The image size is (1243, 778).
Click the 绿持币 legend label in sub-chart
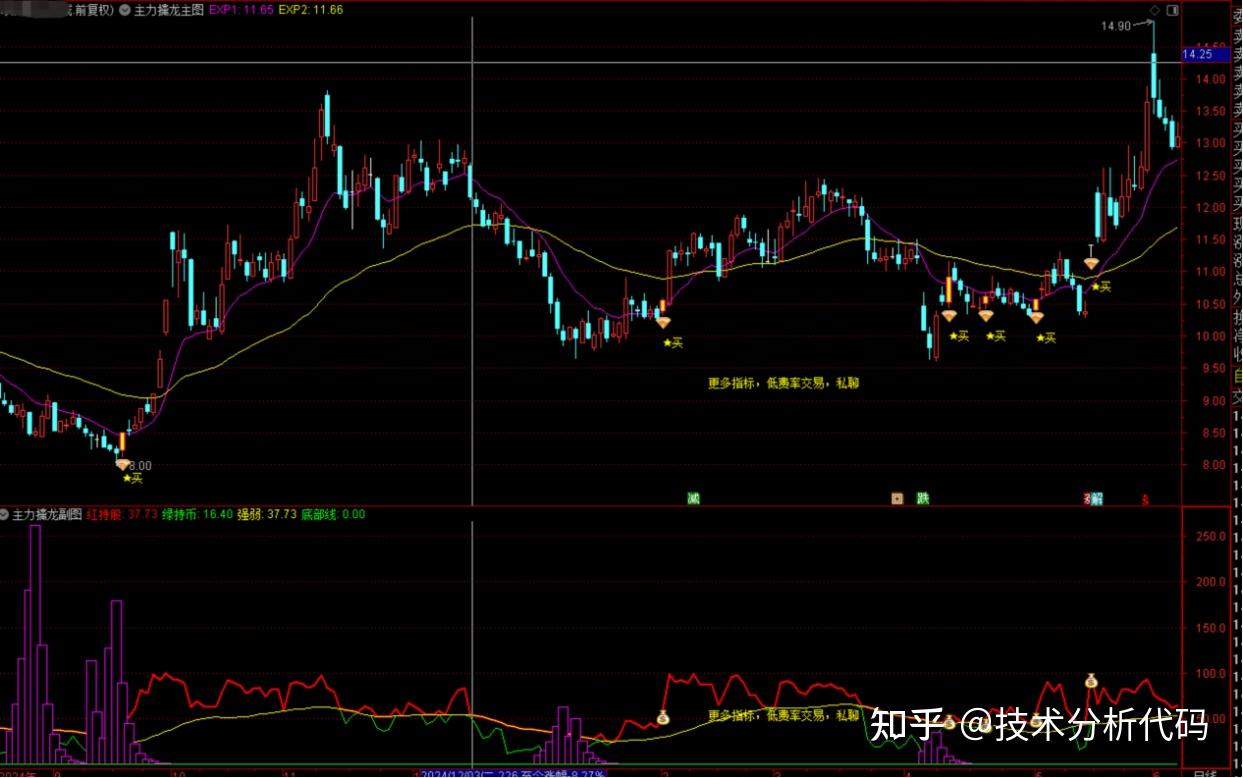pos(181,514)
